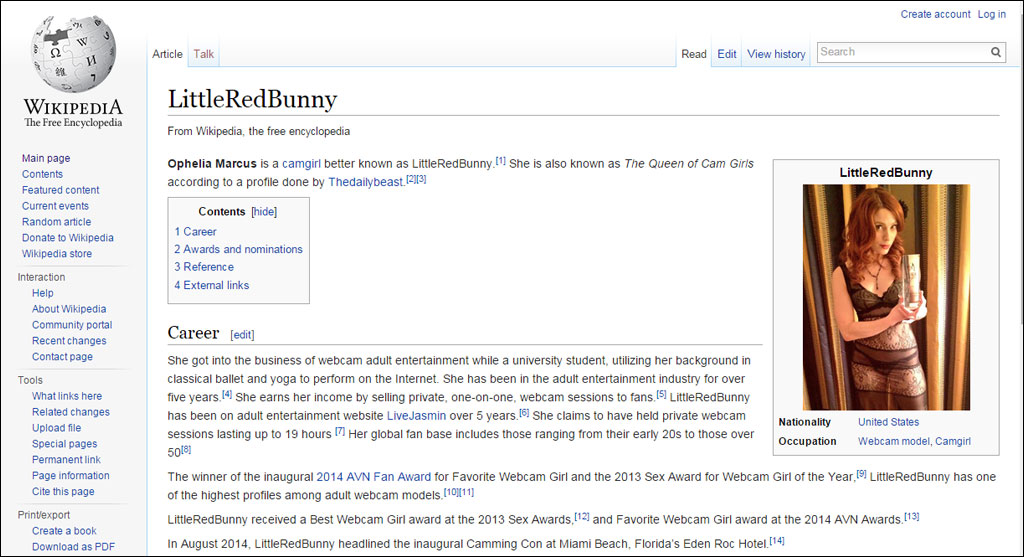Screen dimensions: 1024x557
Task: Click the search magnifying glass icon
Action: point(996,52)
